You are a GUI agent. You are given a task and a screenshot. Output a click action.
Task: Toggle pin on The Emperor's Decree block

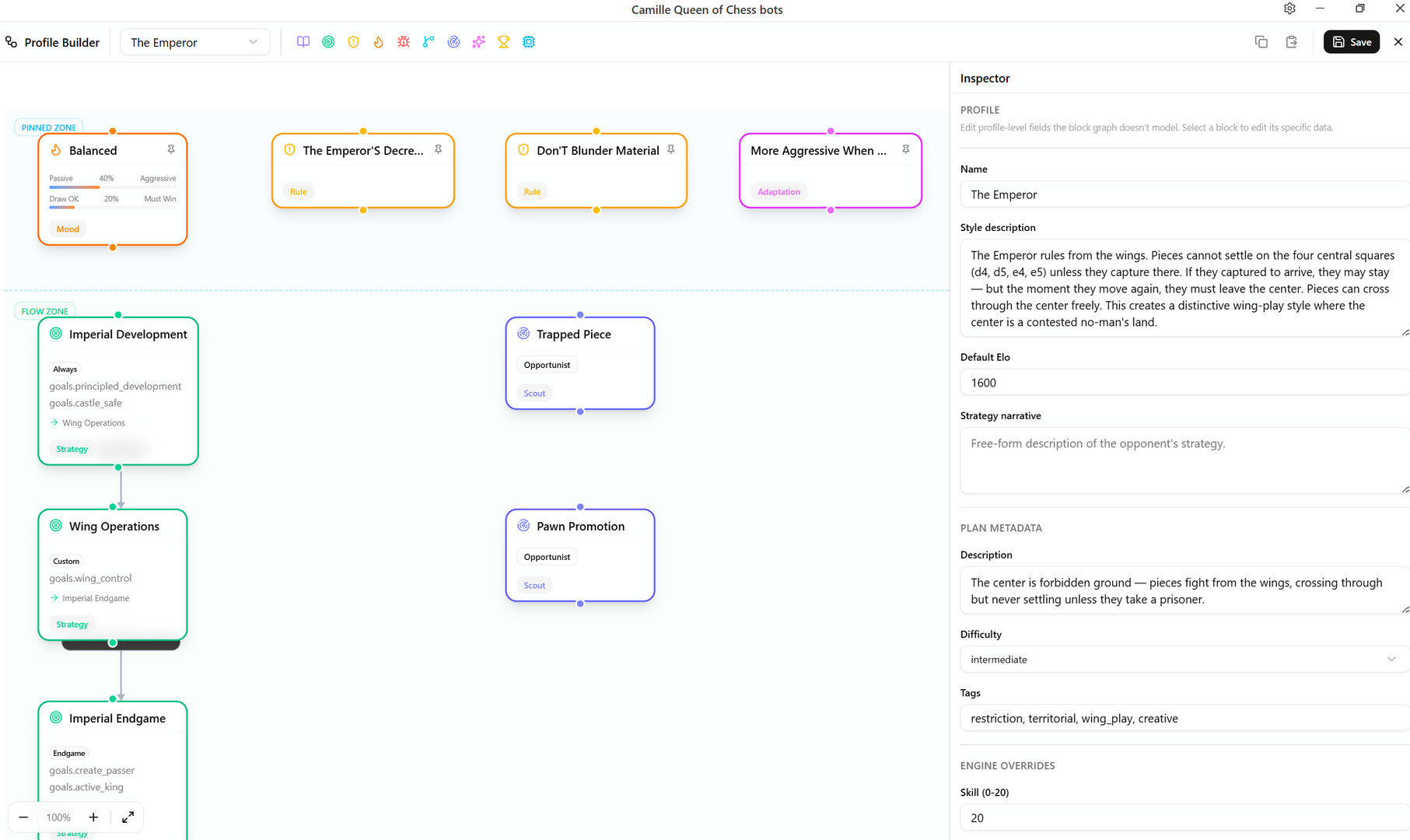[439, 149]
